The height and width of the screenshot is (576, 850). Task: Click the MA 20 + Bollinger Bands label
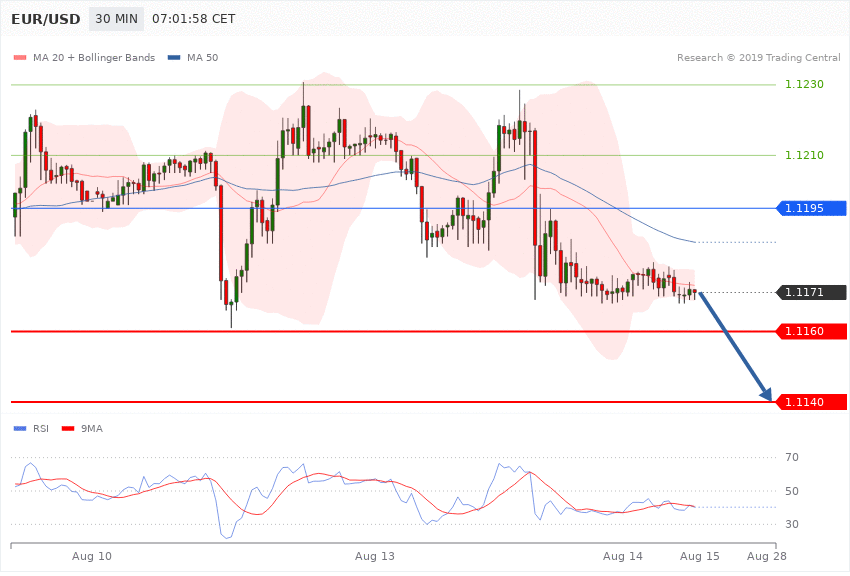click(94, 57)
